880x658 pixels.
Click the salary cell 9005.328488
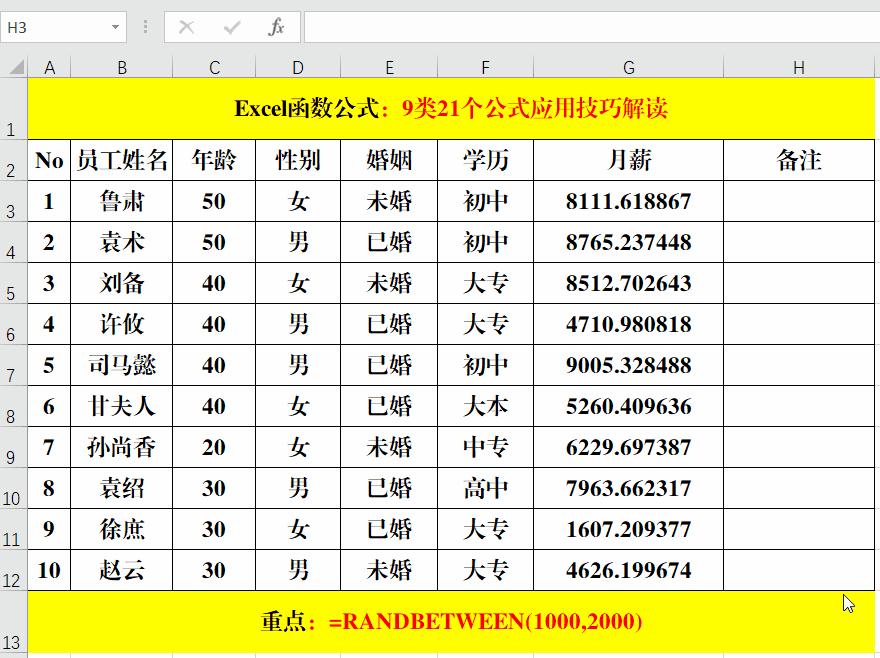tap(628, 365)
